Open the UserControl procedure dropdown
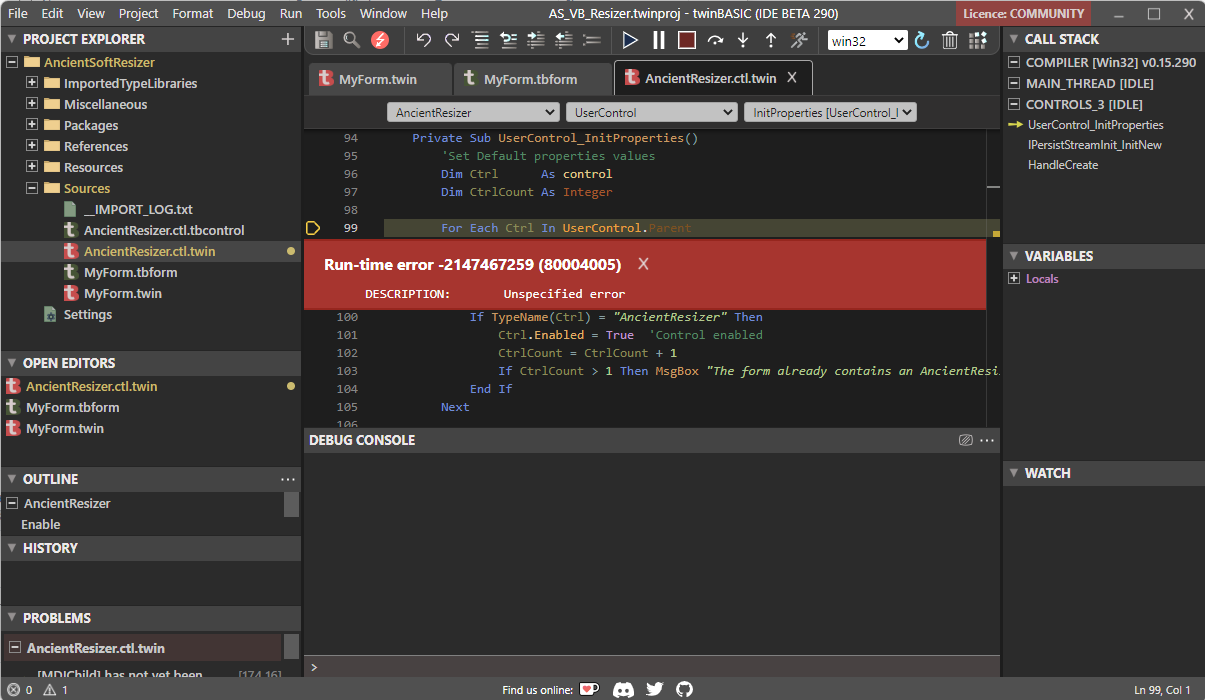Screen dimensions: 1205x700 (651, 112)
